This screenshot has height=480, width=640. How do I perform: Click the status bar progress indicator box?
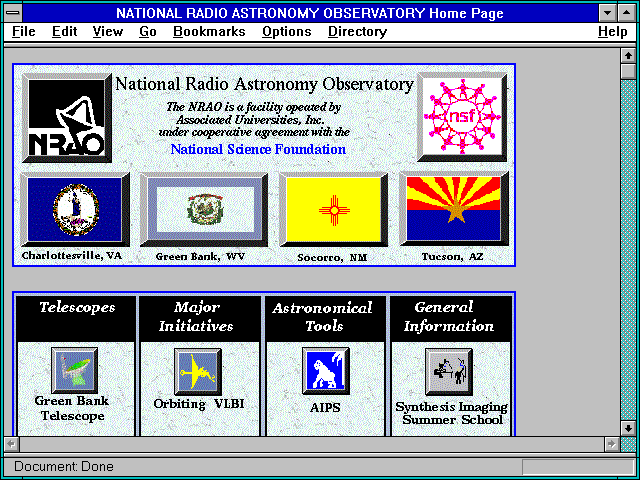click(578, 467)
